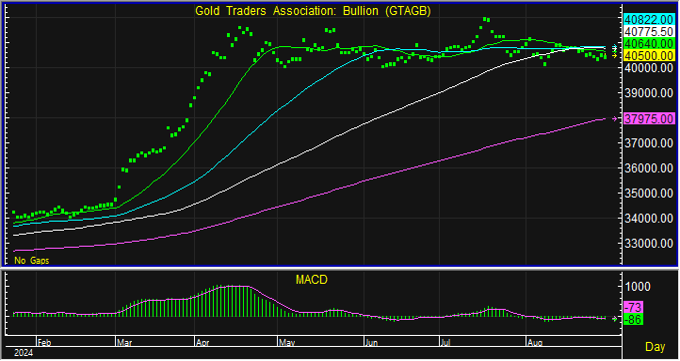Click the Mar date axis label

[124, 342]
